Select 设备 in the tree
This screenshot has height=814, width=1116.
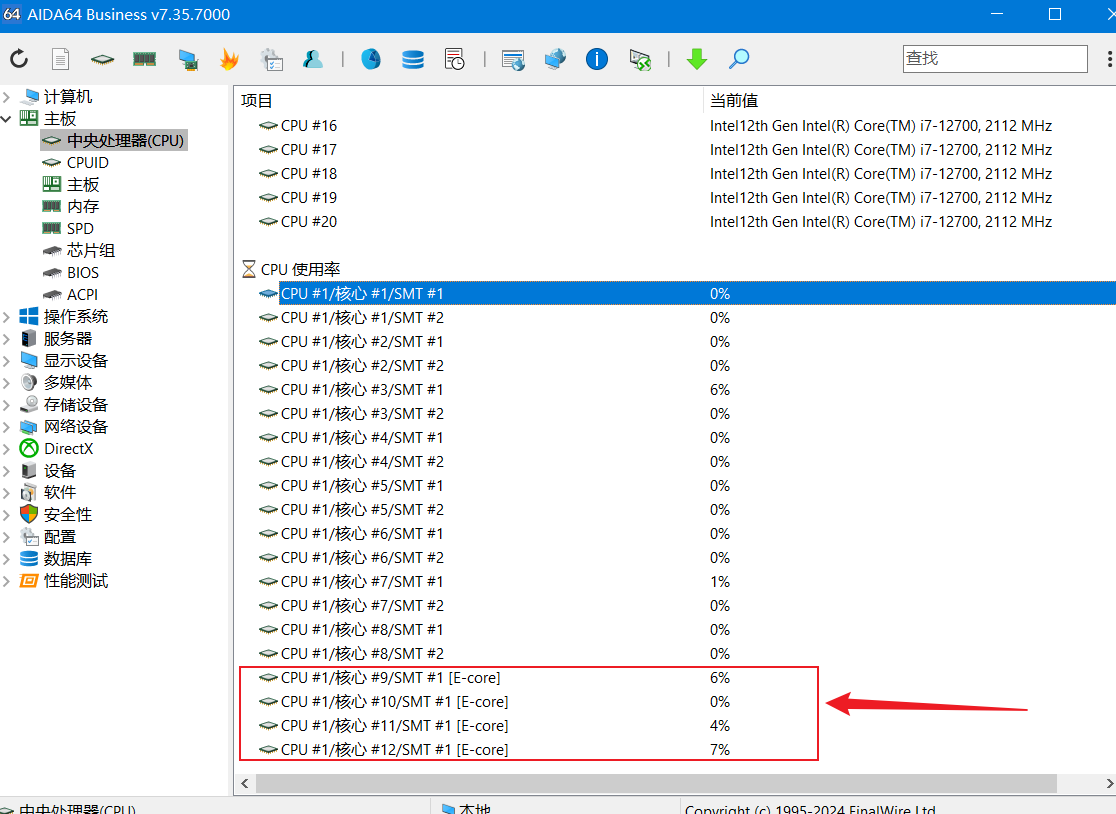coord(60,471)
